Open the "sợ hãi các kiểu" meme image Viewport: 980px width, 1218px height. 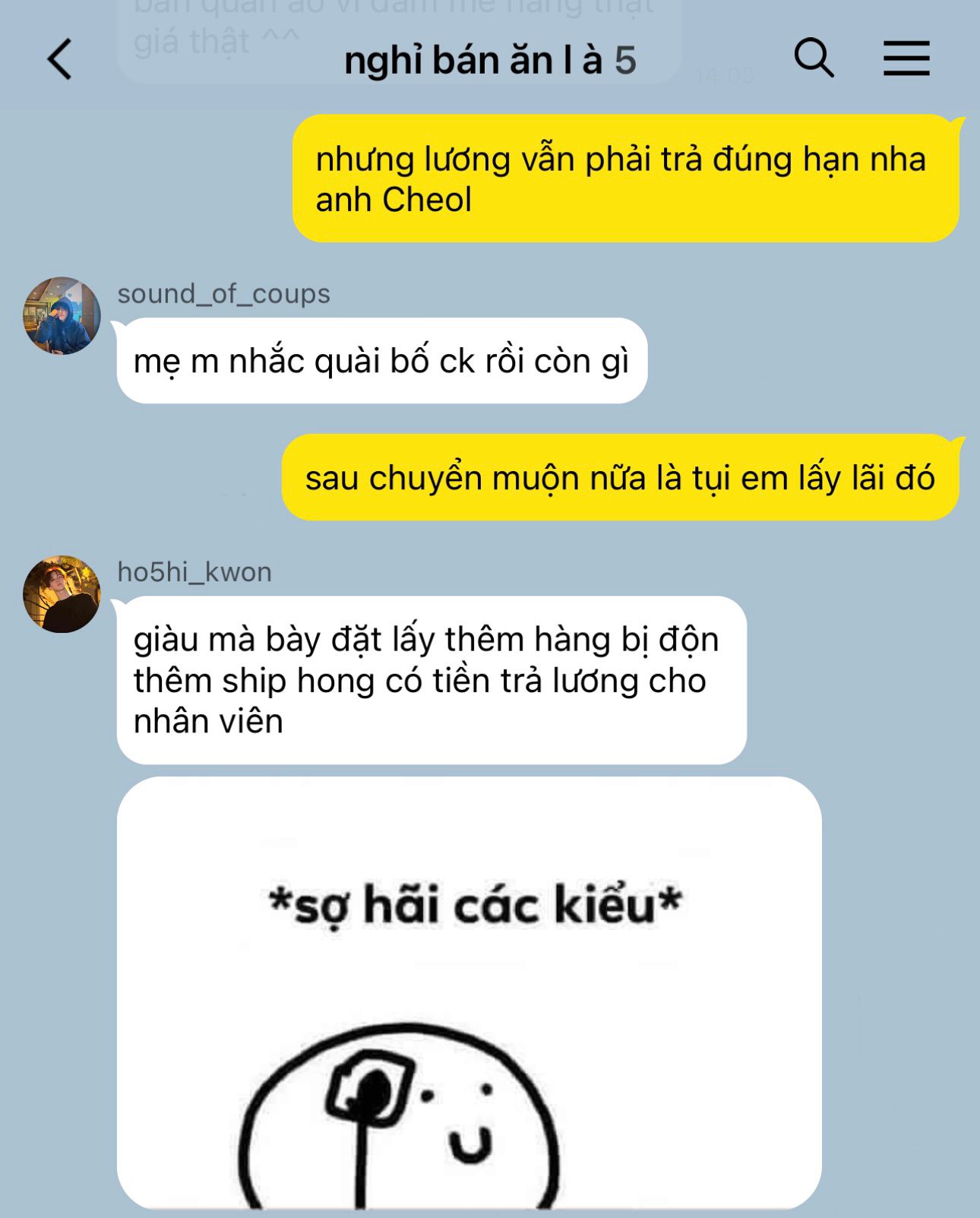(x=469, y=992)
